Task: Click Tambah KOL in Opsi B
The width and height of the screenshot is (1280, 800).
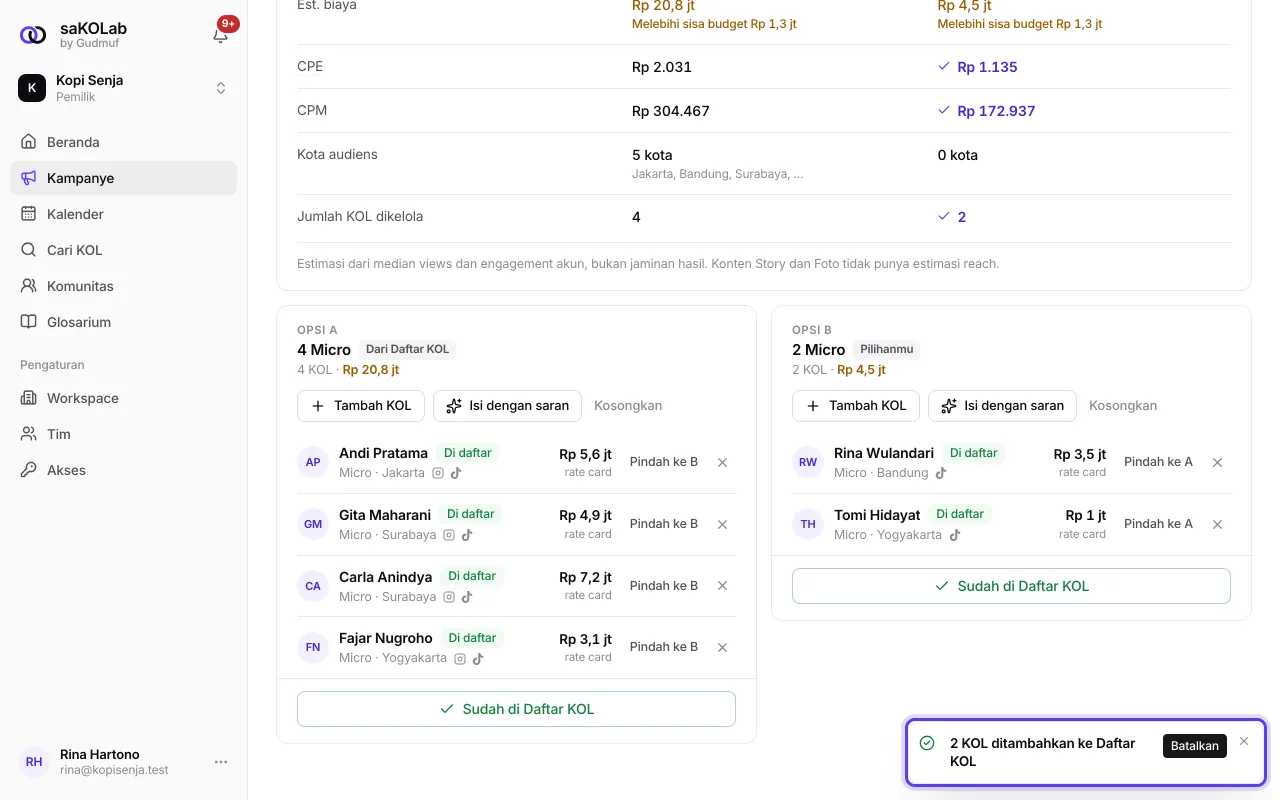Action: tap(856, 406)
